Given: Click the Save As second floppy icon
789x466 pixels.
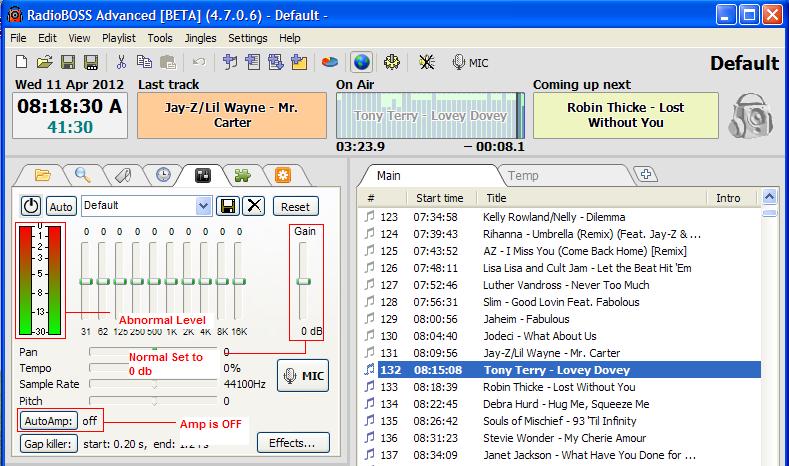Looking at the screenshot, I should pyautogui.click(x=91, y=62).
